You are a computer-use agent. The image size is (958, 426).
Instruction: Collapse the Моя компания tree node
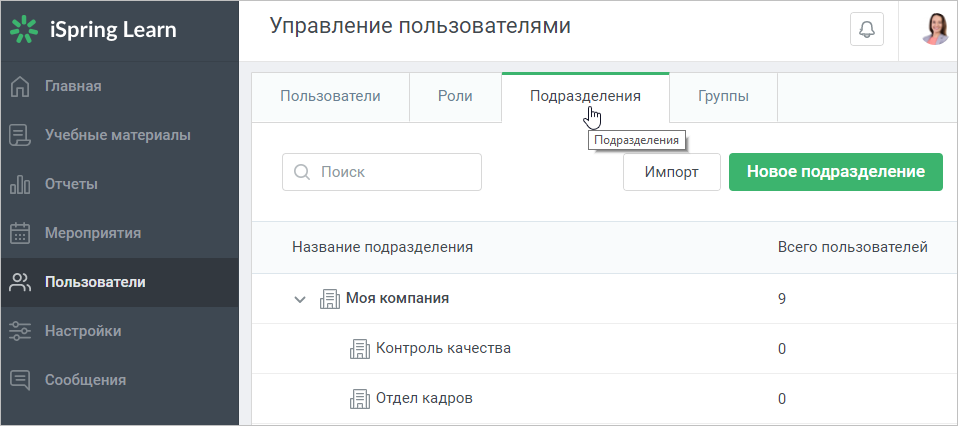click(299, 299)
